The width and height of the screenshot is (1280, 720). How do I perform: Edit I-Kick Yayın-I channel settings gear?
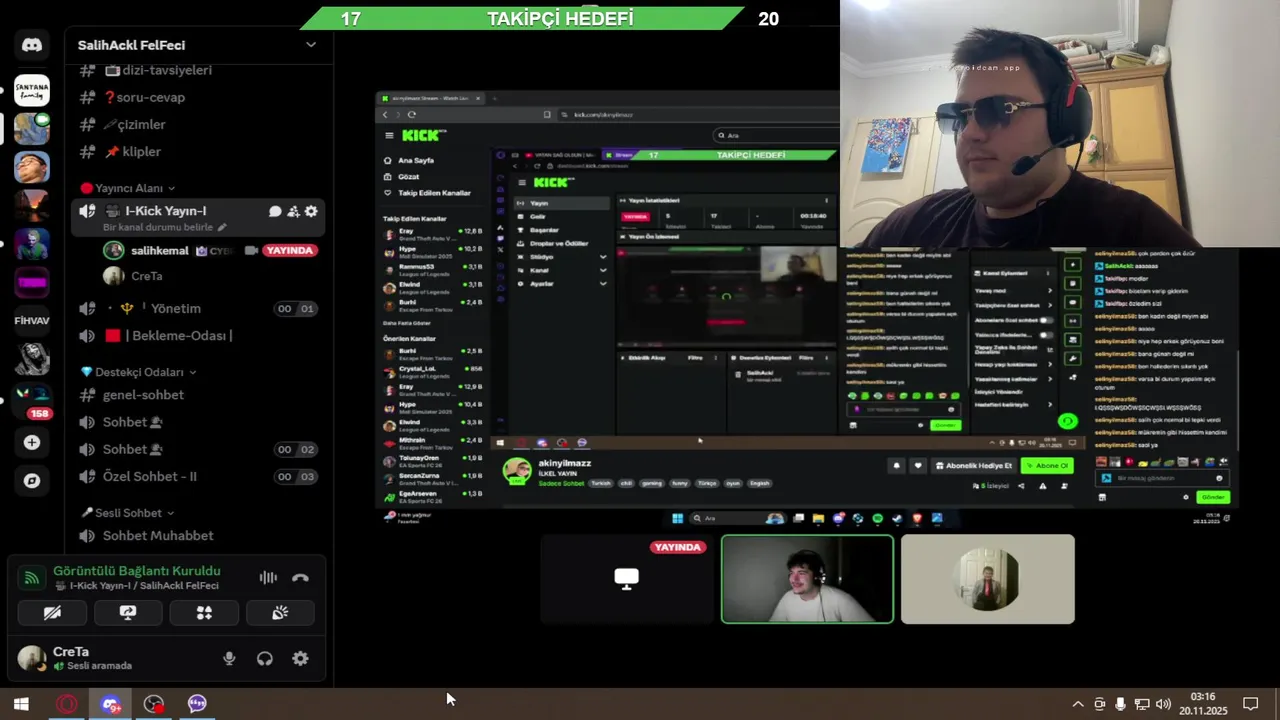pos(311,211)
